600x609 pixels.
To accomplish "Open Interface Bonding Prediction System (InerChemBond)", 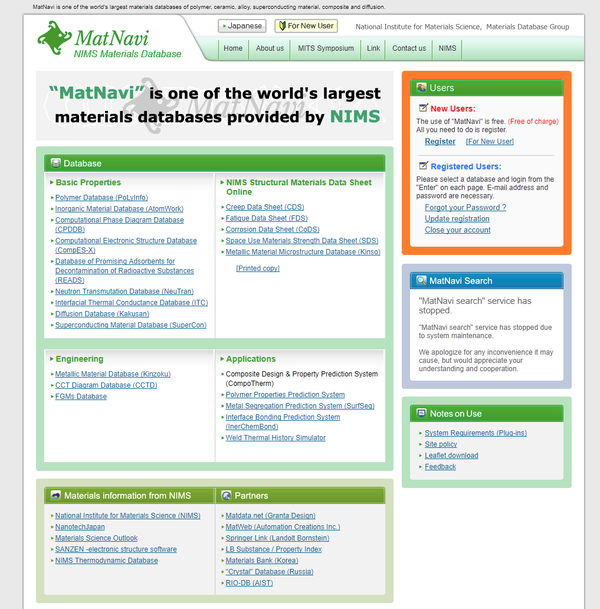I will [283, 422].
